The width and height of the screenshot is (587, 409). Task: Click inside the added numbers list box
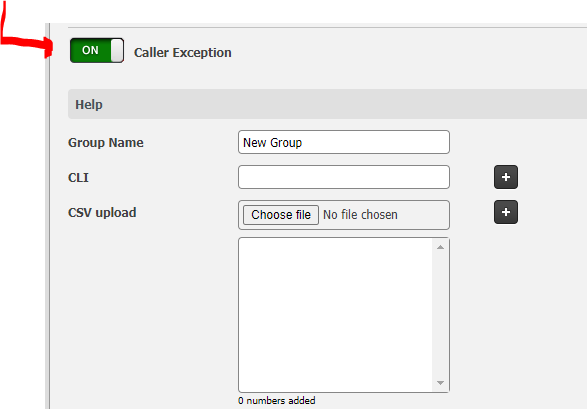pos(335,315)
